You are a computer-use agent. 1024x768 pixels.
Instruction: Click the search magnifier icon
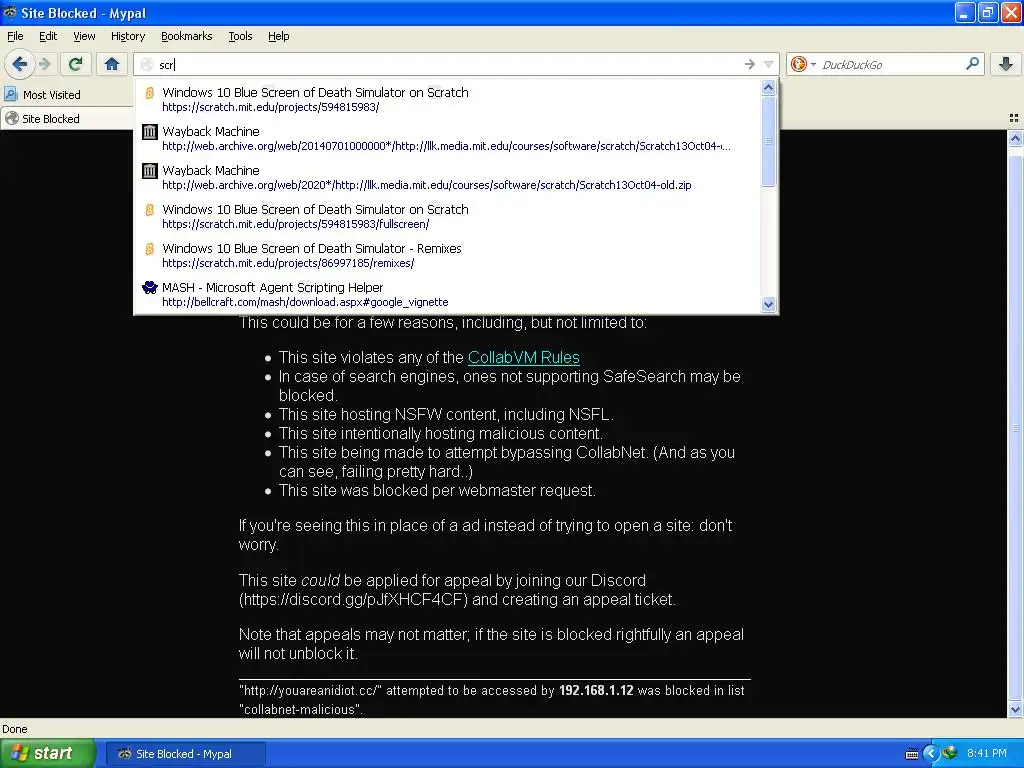(972, 63)
